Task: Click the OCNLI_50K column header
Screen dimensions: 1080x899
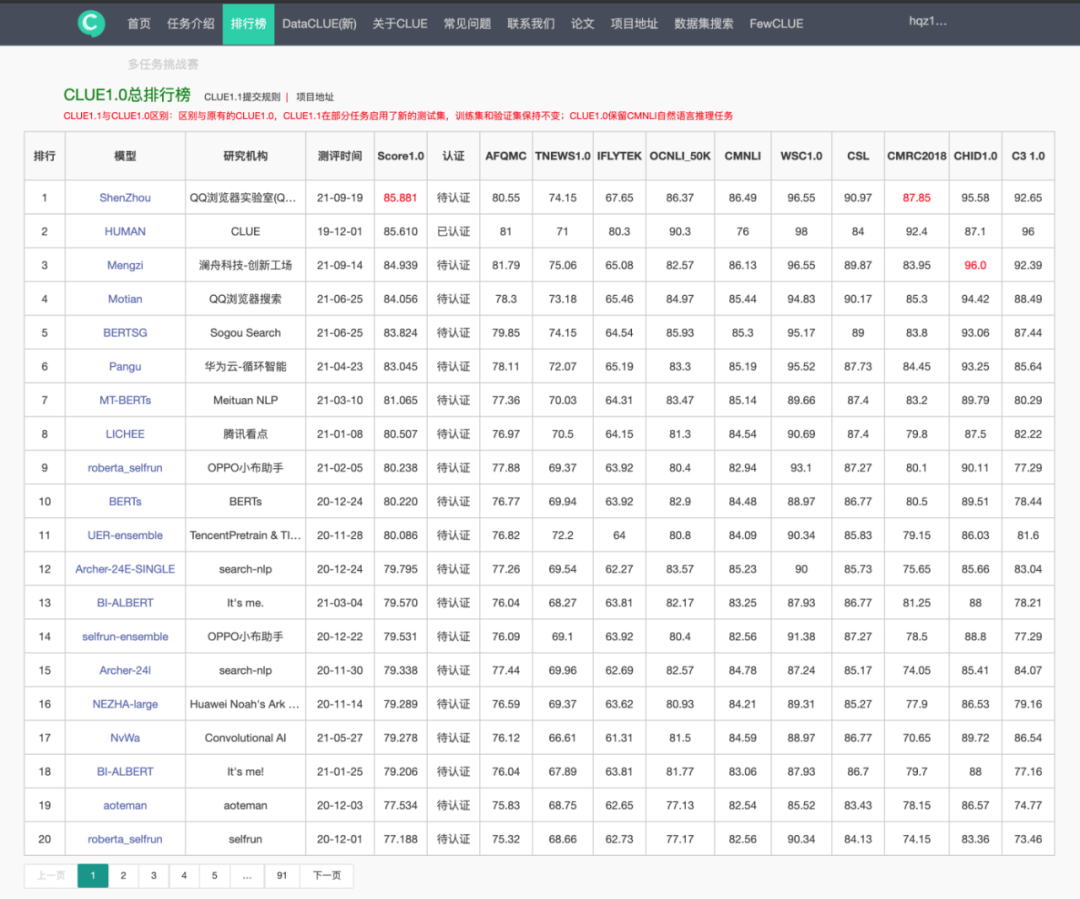Action: click(680, 156)
